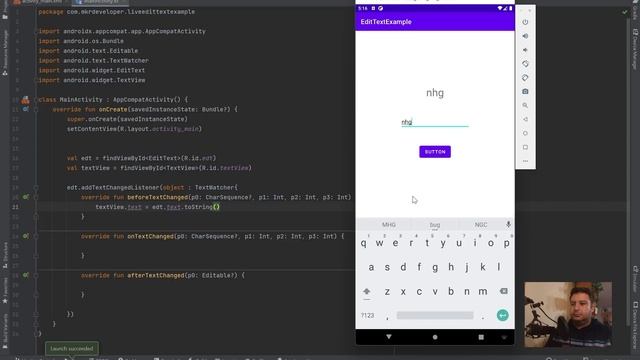Click the Launch succeeded notification balloon
The width and height of the screenshot is (640, 360).
coord(72,349)
